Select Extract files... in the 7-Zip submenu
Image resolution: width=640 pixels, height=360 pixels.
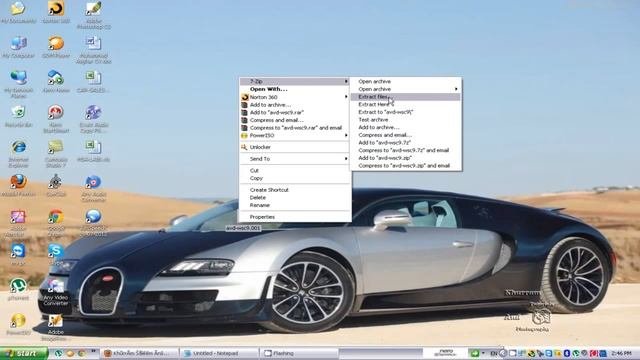point(405,97)
